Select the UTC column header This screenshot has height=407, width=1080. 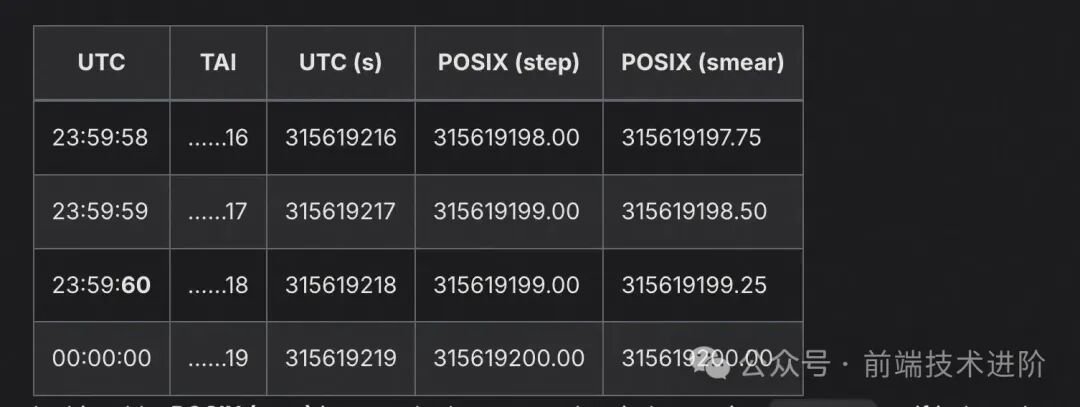coord(101,62)
